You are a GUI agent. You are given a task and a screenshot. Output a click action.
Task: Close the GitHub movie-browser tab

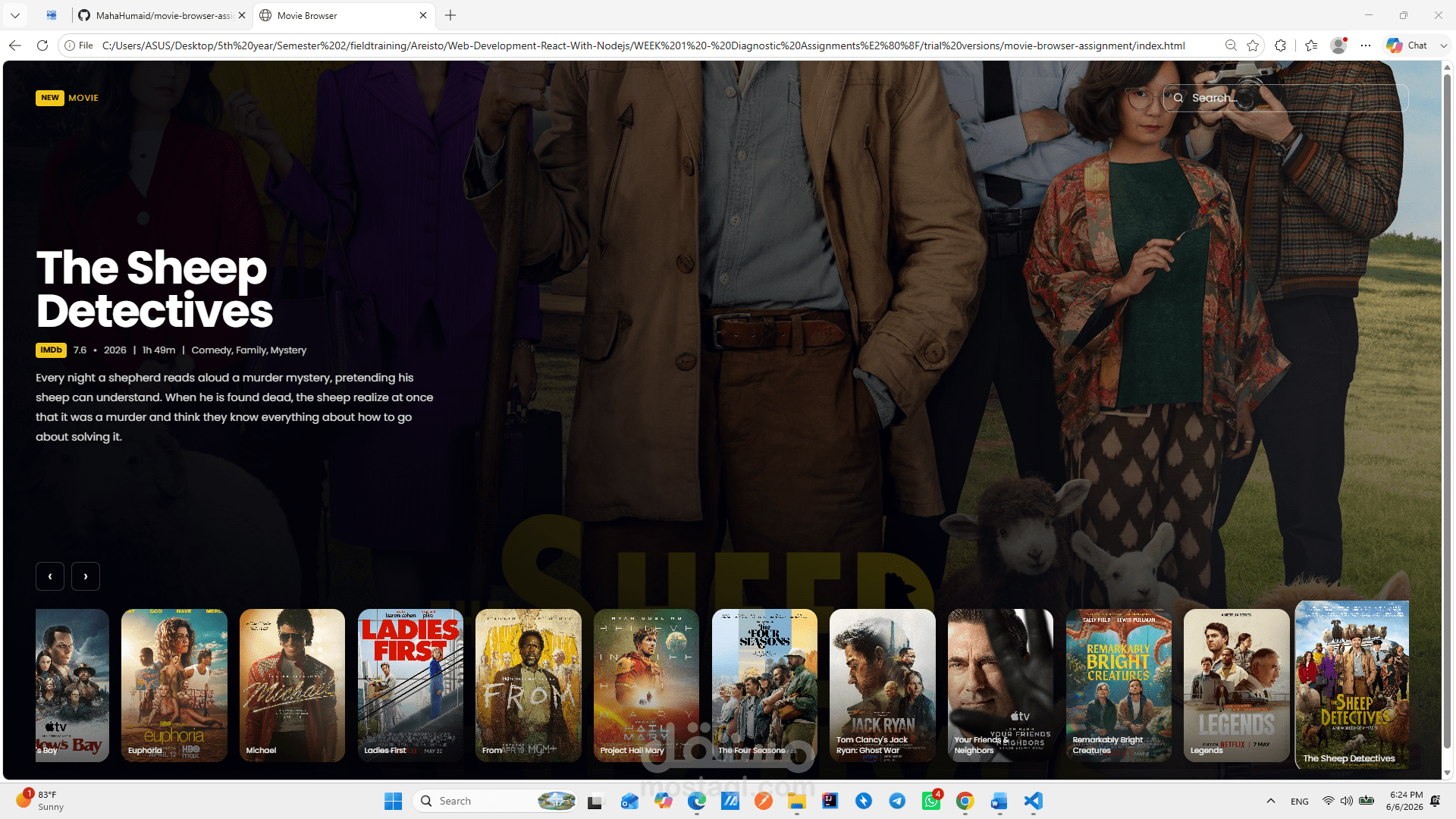pyautogui.click(x=242, y=15)
